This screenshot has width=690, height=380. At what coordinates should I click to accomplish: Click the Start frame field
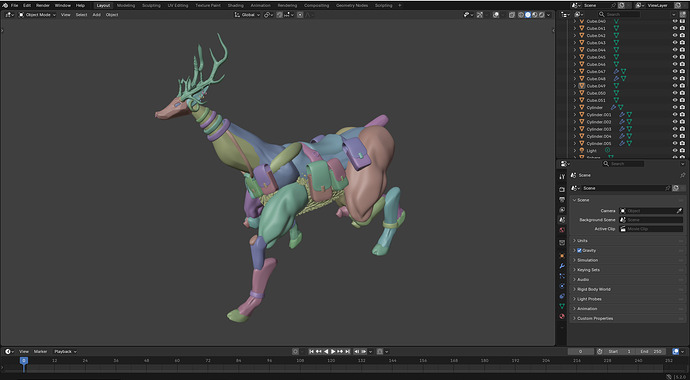(620, 351)
